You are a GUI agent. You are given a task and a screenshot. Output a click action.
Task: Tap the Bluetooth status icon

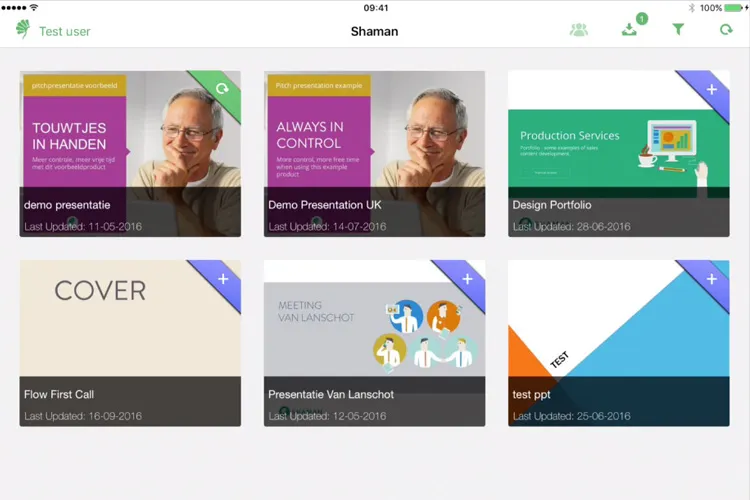click(692, 8)
